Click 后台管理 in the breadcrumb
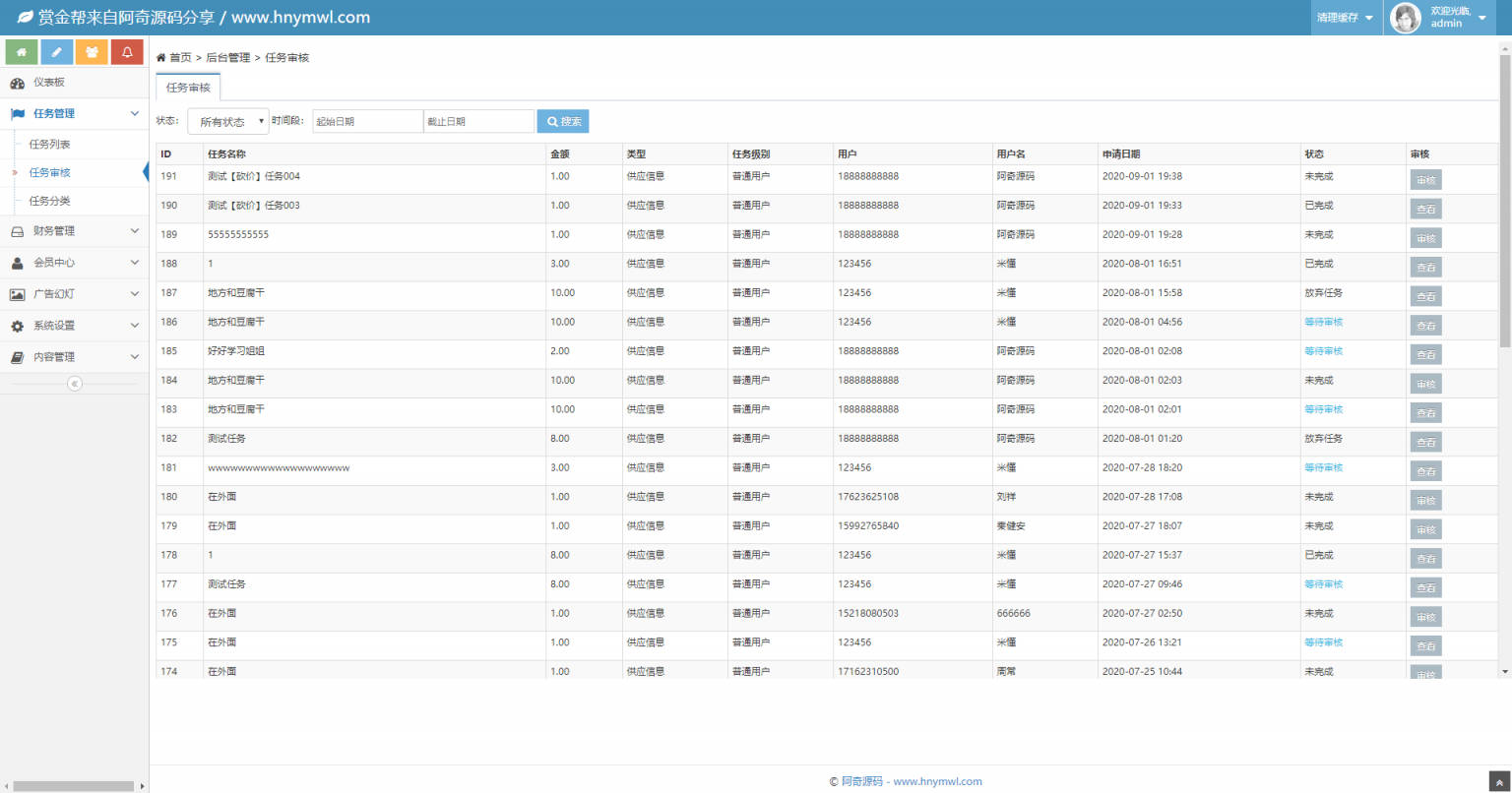 click(227, 58)
